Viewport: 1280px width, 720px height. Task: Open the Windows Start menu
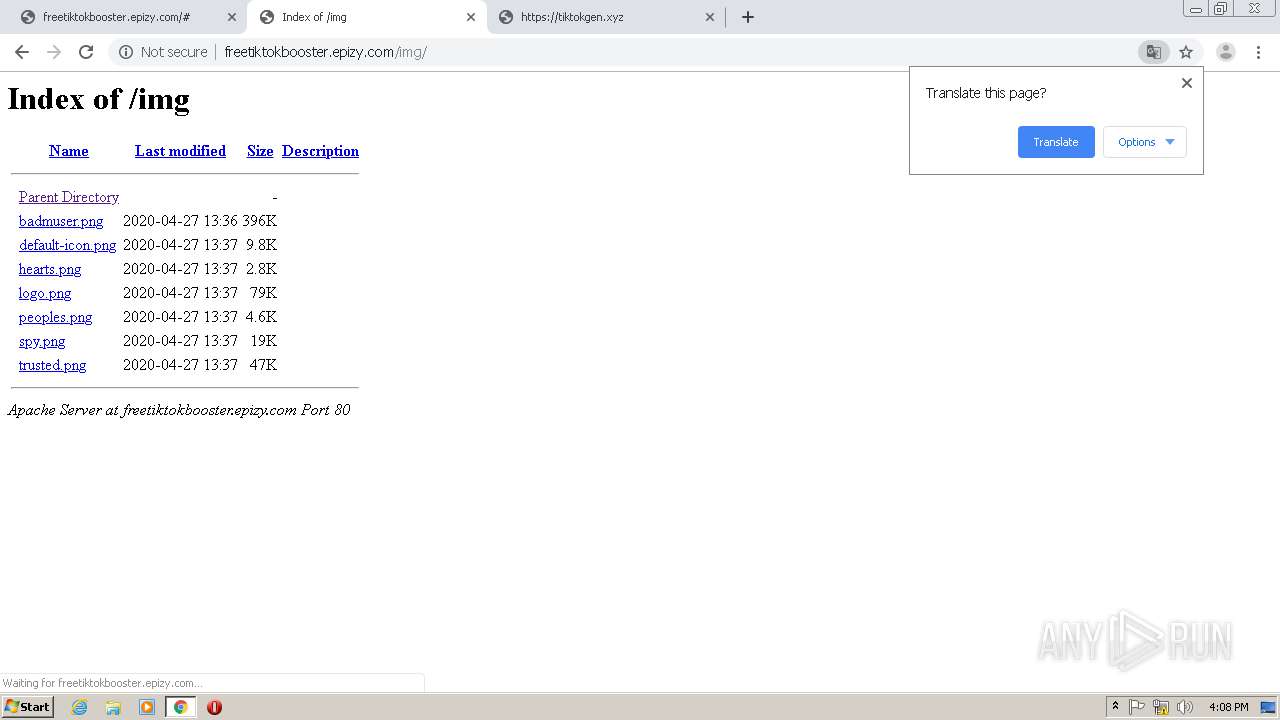click(27, 707)
